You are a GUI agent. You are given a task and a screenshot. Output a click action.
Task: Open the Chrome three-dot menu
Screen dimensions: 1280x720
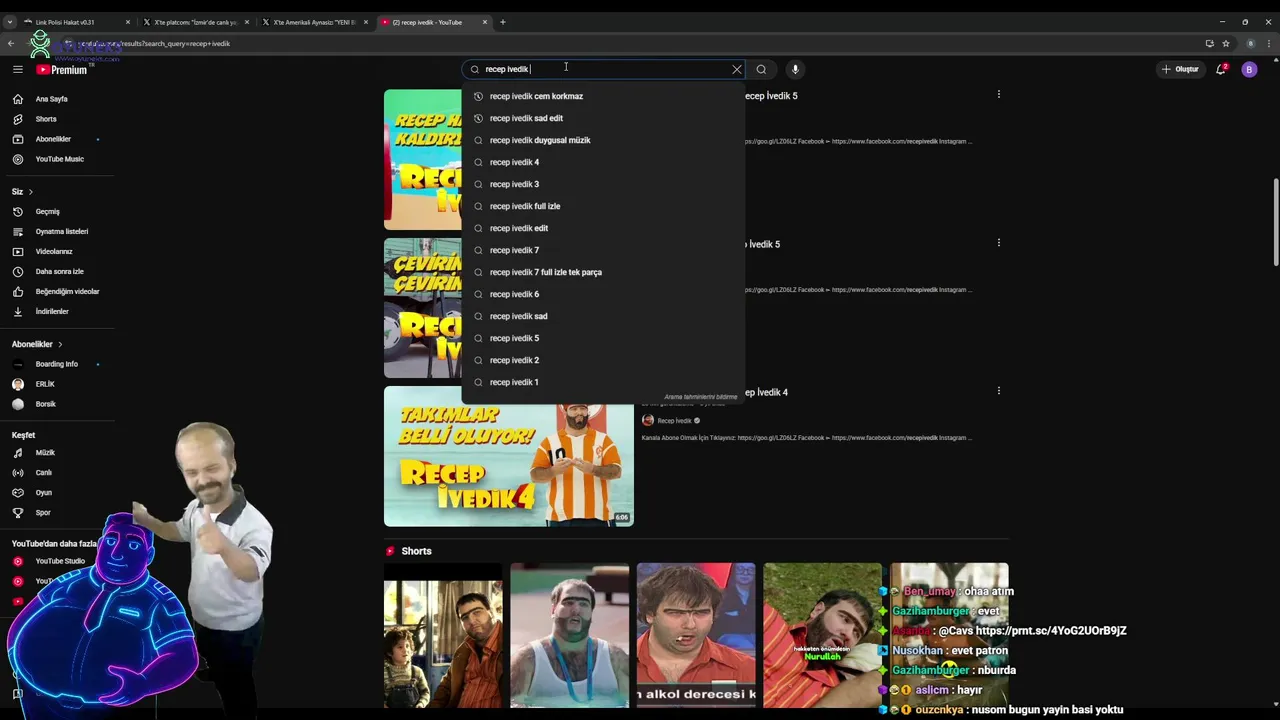click(x=1269, y=44)
